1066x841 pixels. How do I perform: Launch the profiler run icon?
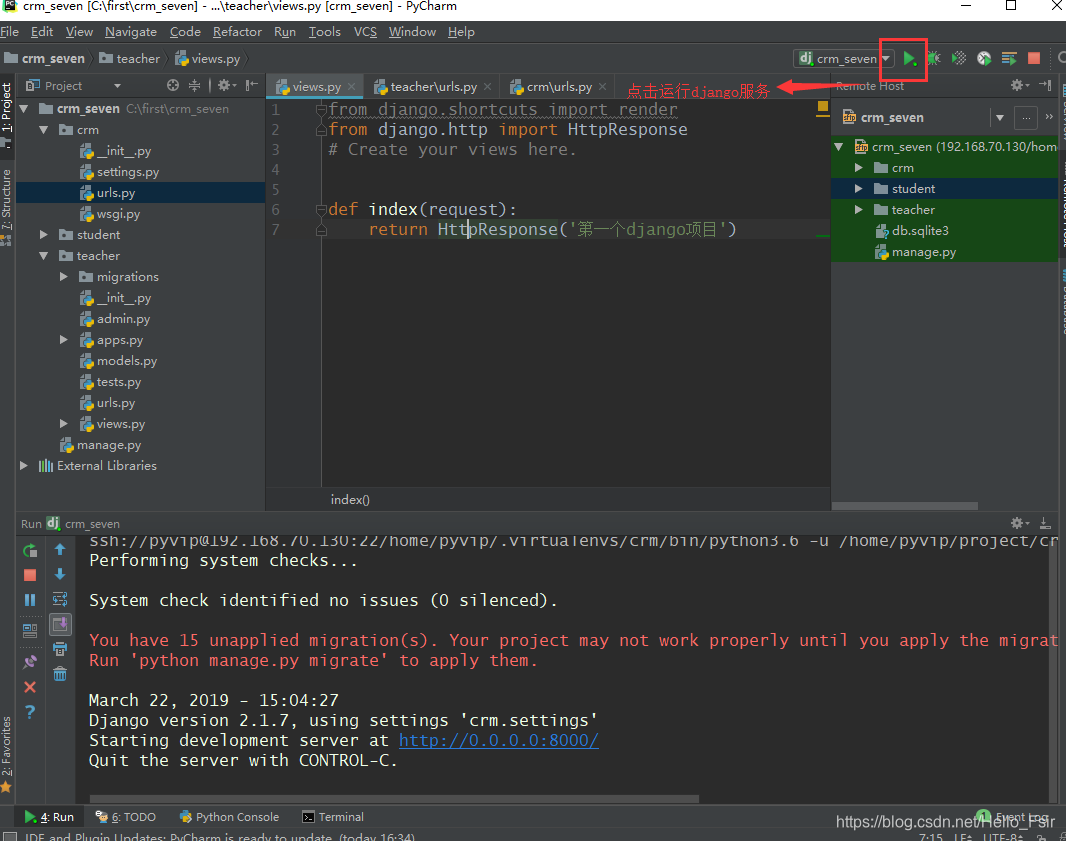[x=984, y=58]
